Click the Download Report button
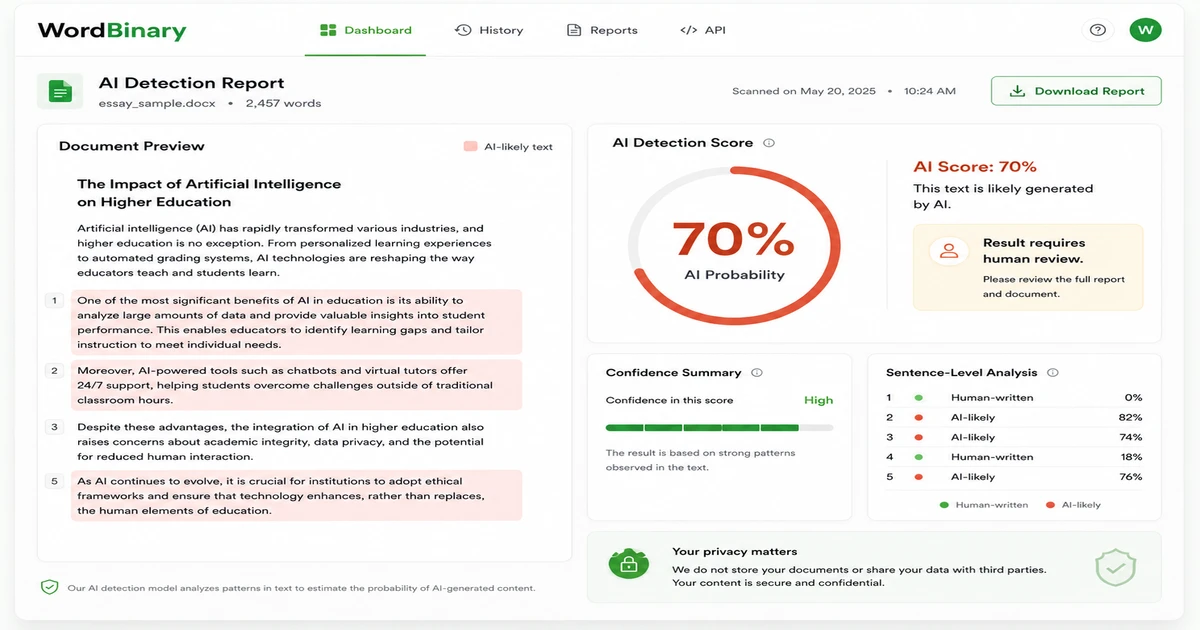The image size is (1200, 630). coord(1076,91)
